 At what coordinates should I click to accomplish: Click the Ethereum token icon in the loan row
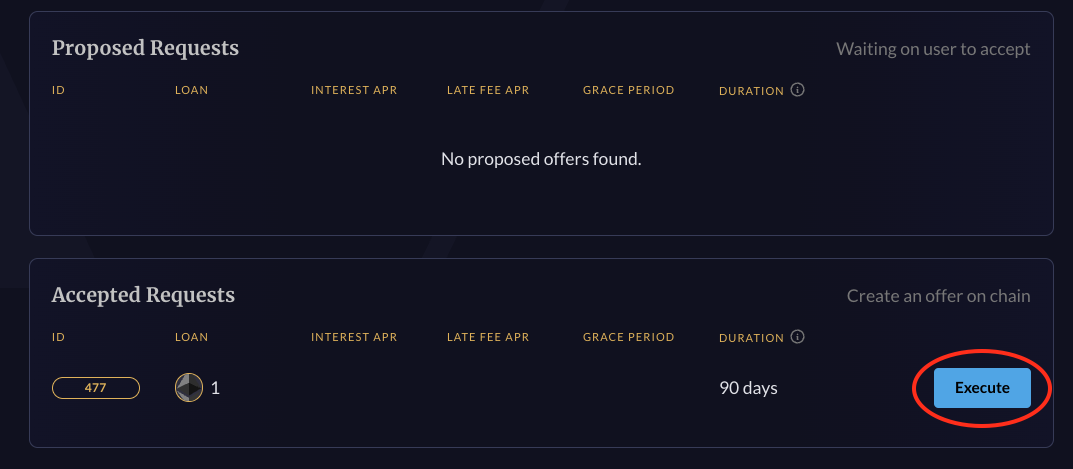pyautogui.click(x=189, y=388)
